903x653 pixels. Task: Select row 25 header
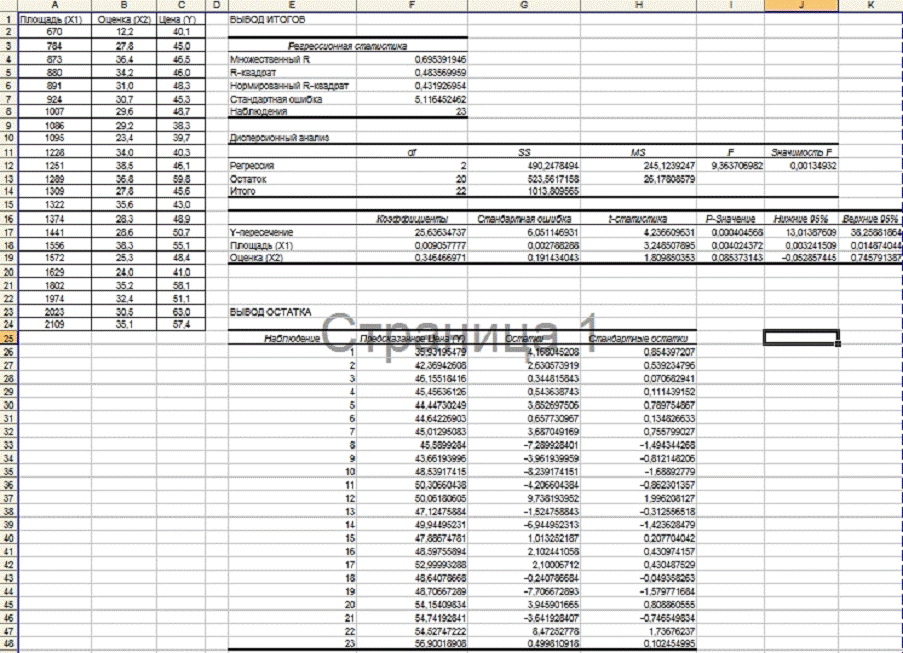coord(8,338)
